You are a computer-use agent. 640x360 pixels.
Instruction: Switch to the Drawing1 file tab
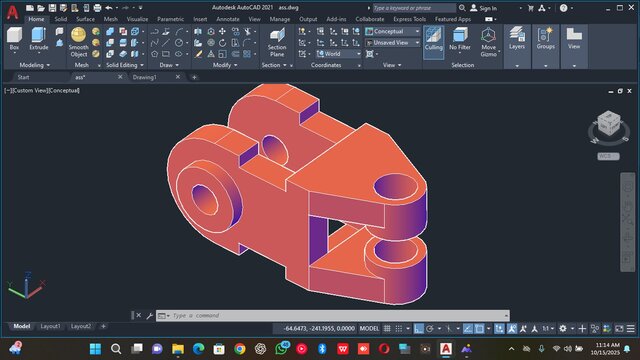coord(144,77)
